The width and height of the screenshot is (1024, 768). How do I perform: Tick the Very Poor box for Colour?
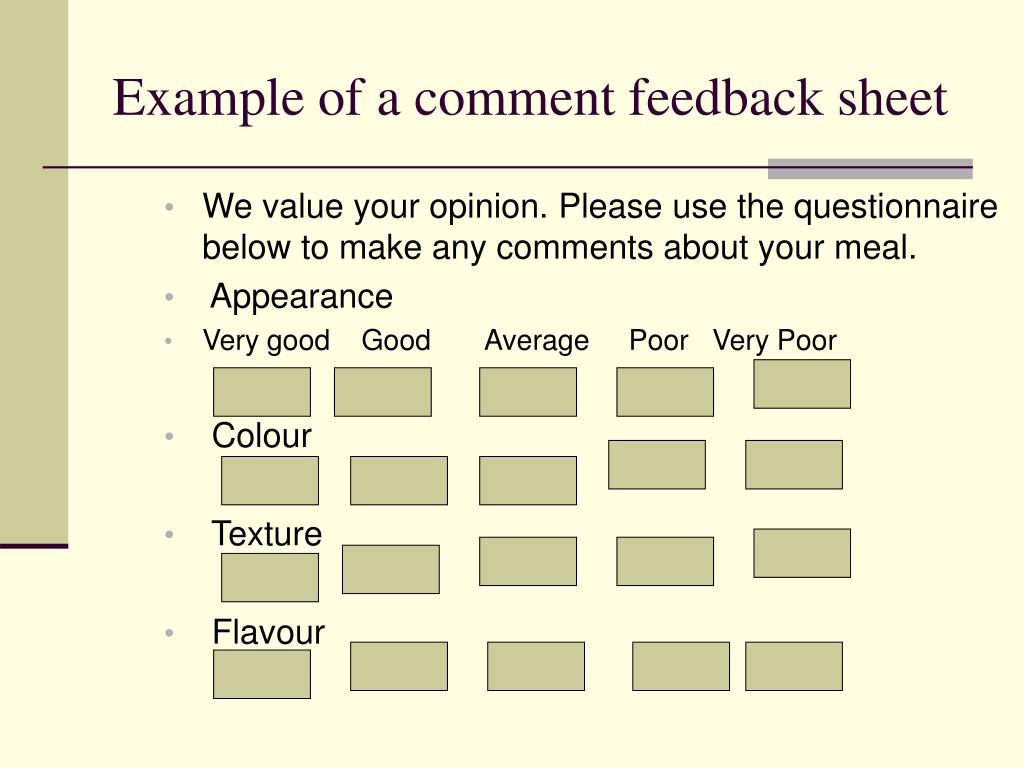793,465
